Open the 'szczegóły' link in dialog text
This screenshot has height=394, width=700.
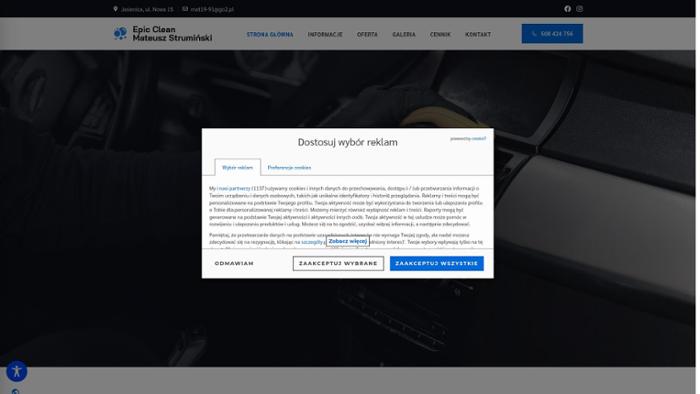(313, 243)
